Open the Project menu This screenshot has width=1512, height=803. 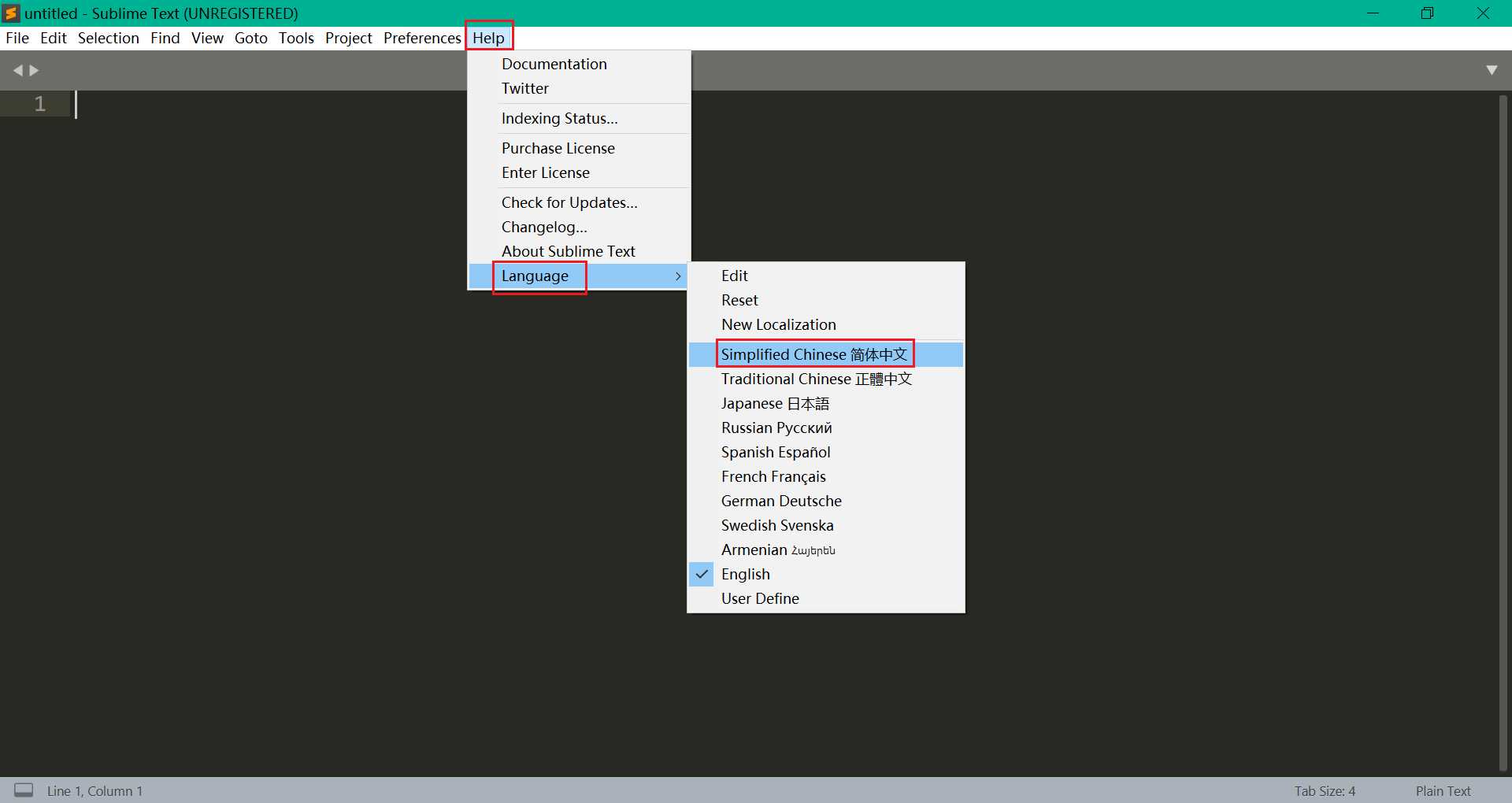pyautogui.click(x=349, y=38)
